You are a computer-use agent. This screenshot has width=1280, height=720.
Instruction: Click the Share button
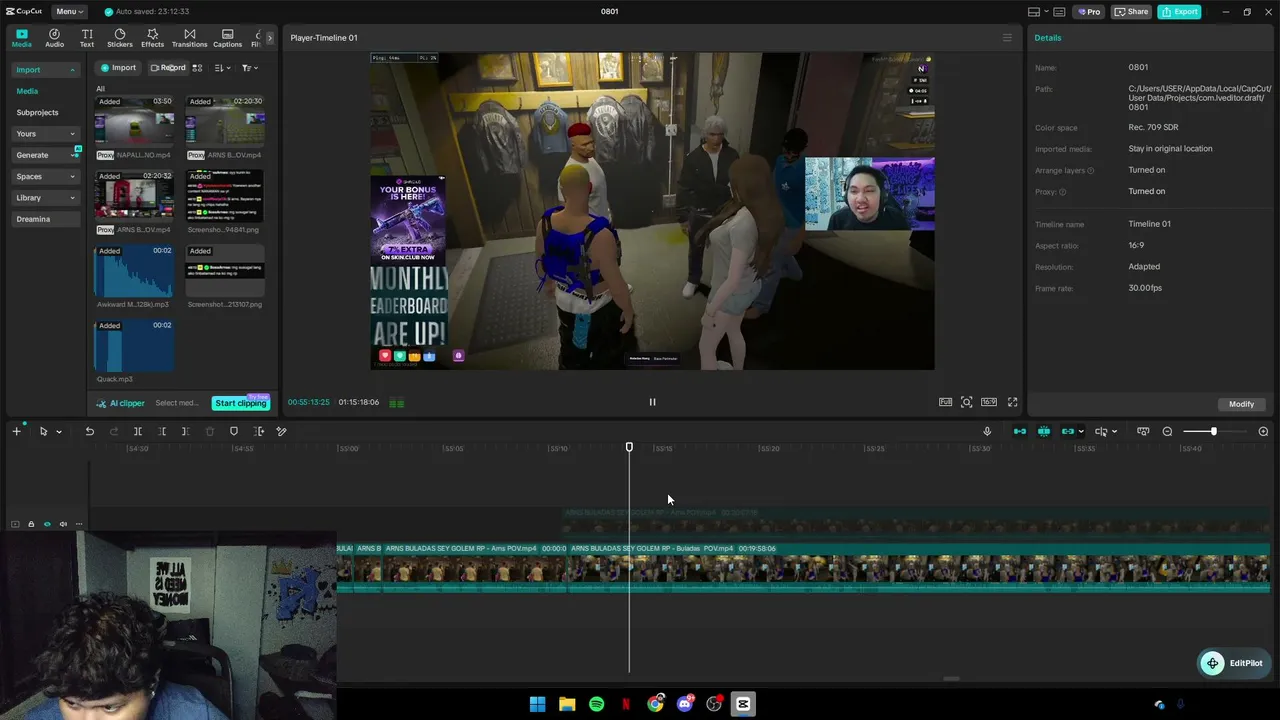1131,12
